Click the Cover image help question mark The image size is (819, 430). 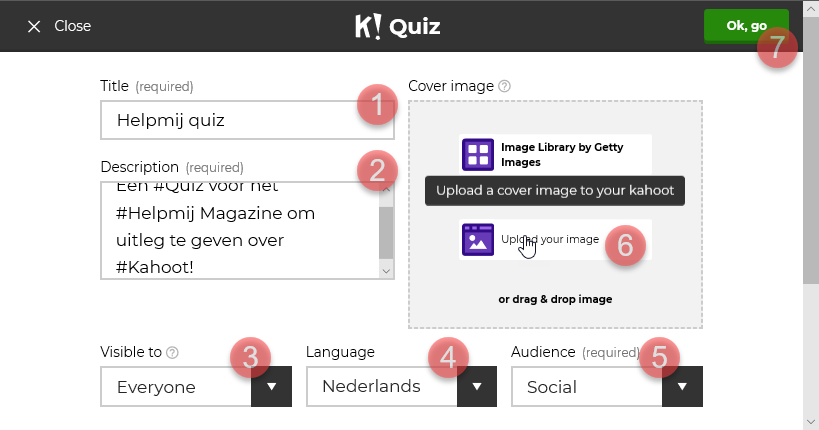click(x=504, y=86)
